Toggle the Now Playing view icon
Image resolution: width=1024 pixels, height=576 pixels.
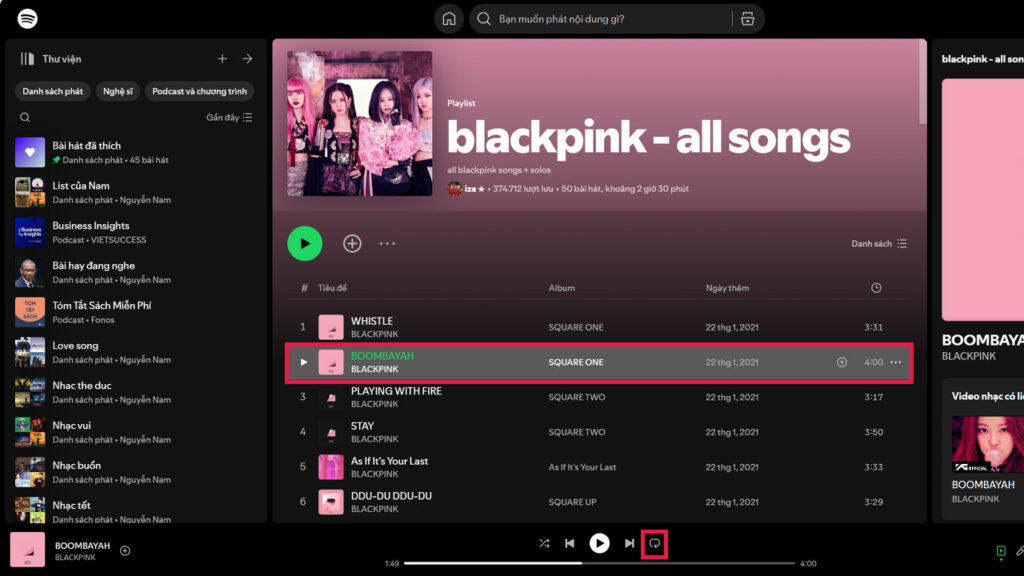pos(1001,552)
